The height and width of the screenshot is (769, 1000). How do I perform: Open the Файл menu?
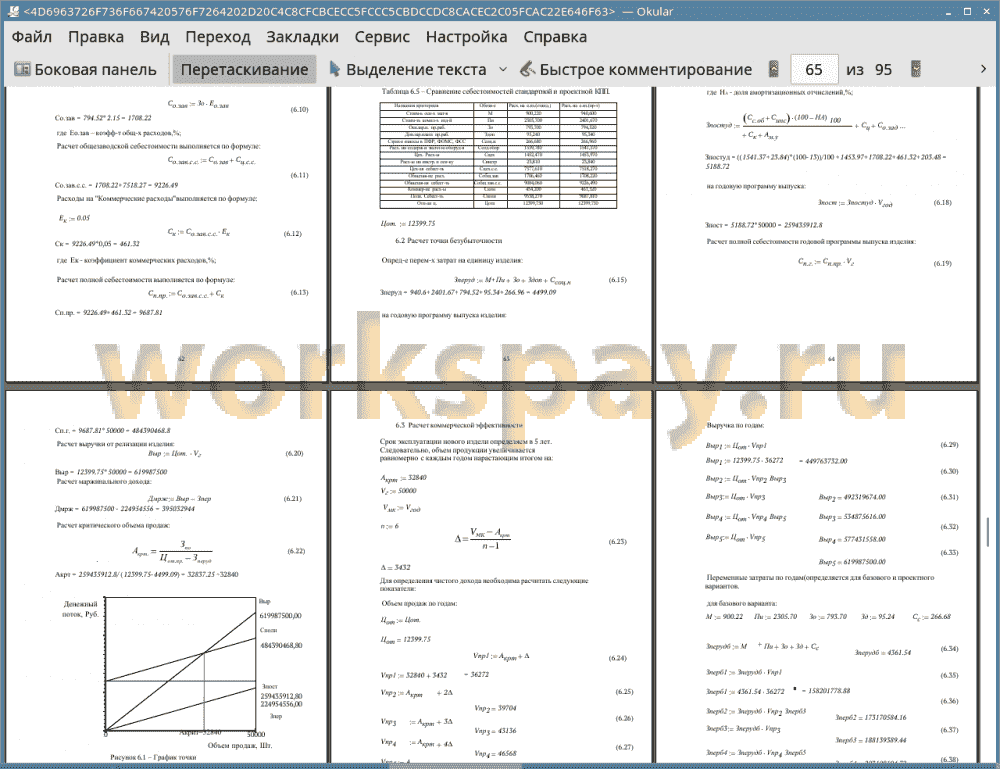point(32,37)
